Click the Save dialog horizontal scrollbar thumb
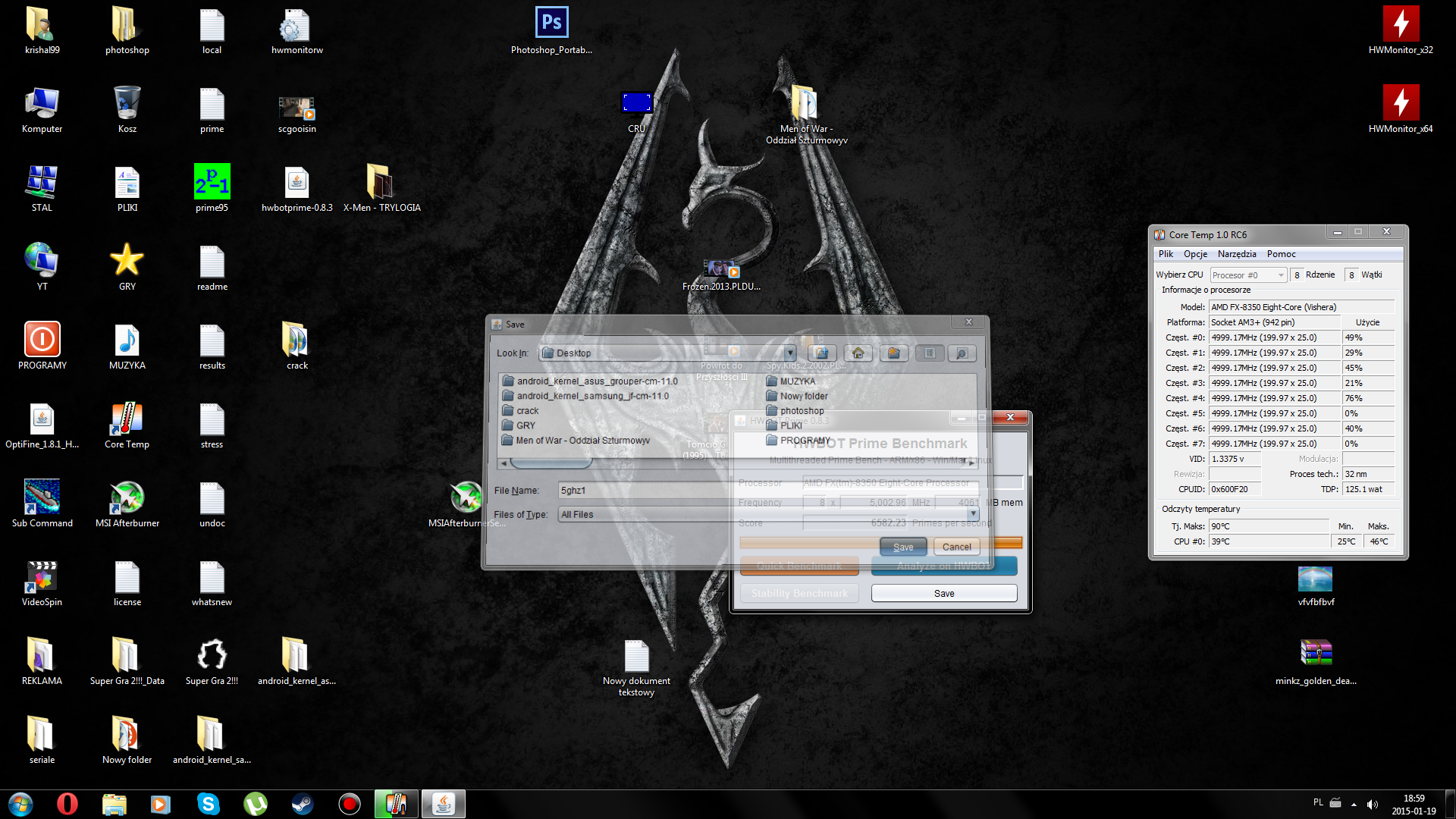The height and width of the screenshot is (819, 1456). tap(551, 463)
